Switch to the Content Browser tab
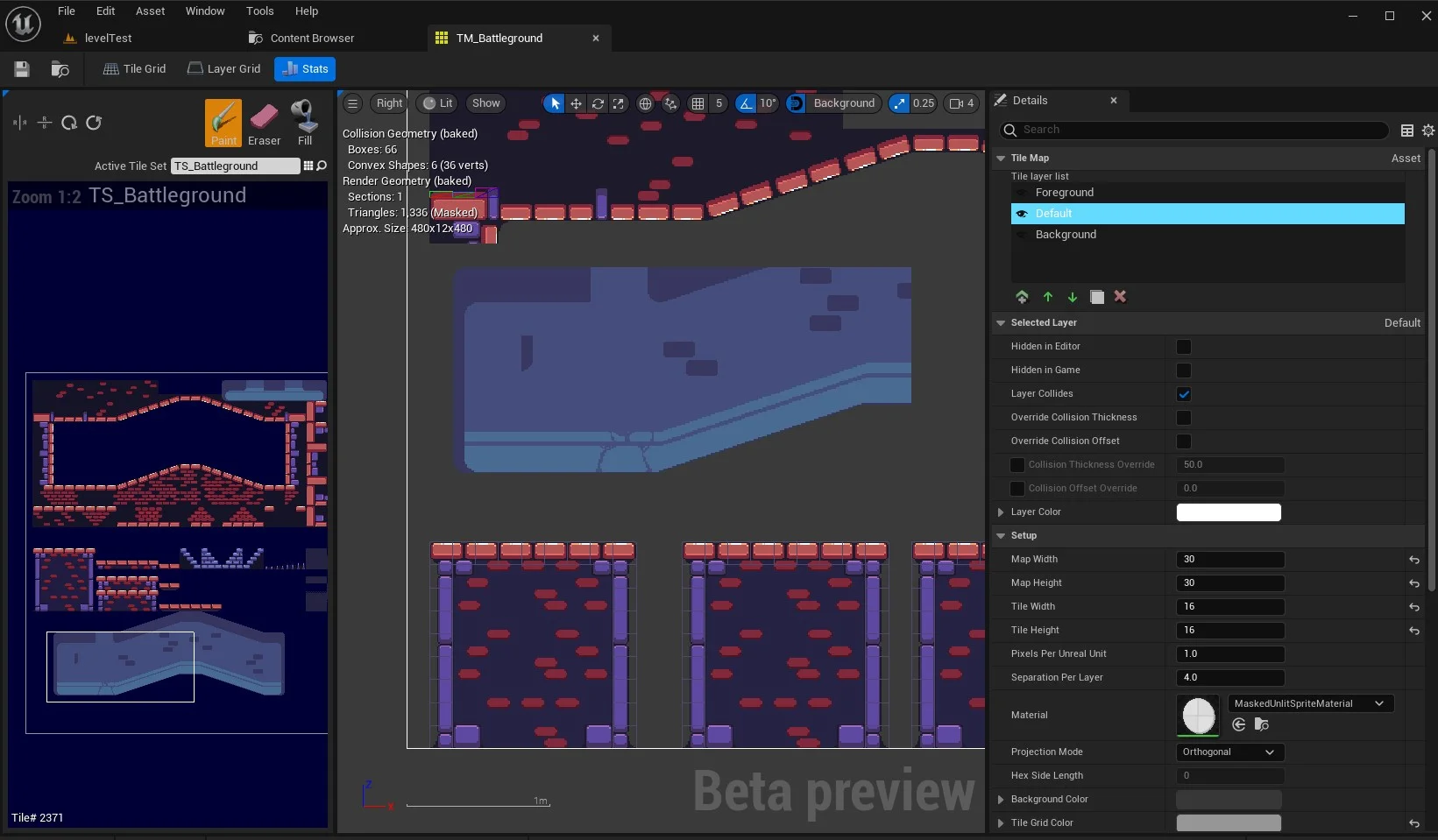Image resolution: width=1438 pixels, height=840 pixels. [302, 39]
